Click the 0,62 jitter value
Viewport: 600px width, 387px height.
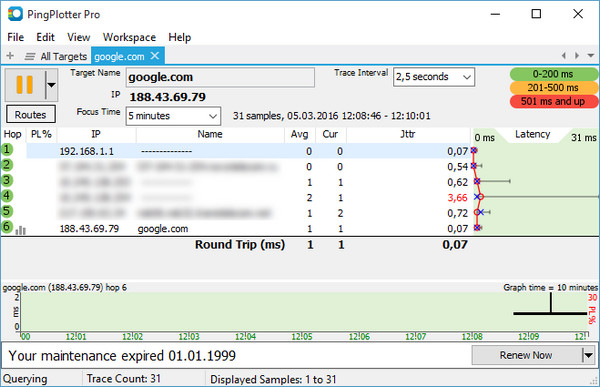(458, 182)
